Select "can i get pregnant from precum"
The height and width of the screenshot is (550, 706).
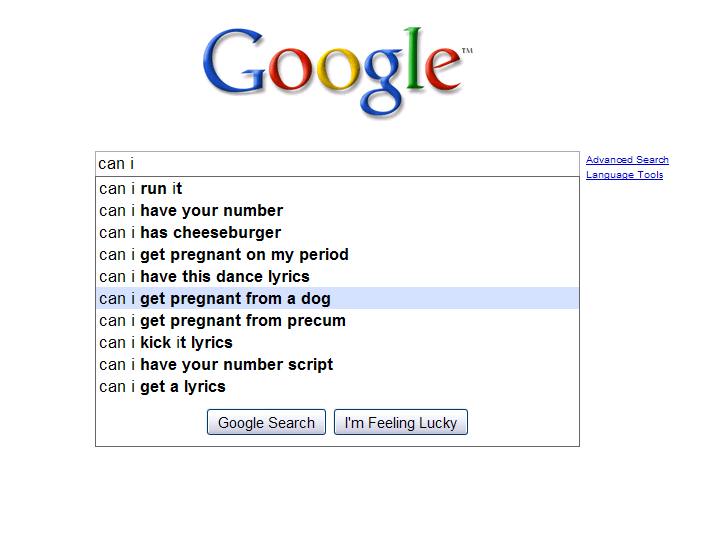pyautogui.click(x=222, y=321)
